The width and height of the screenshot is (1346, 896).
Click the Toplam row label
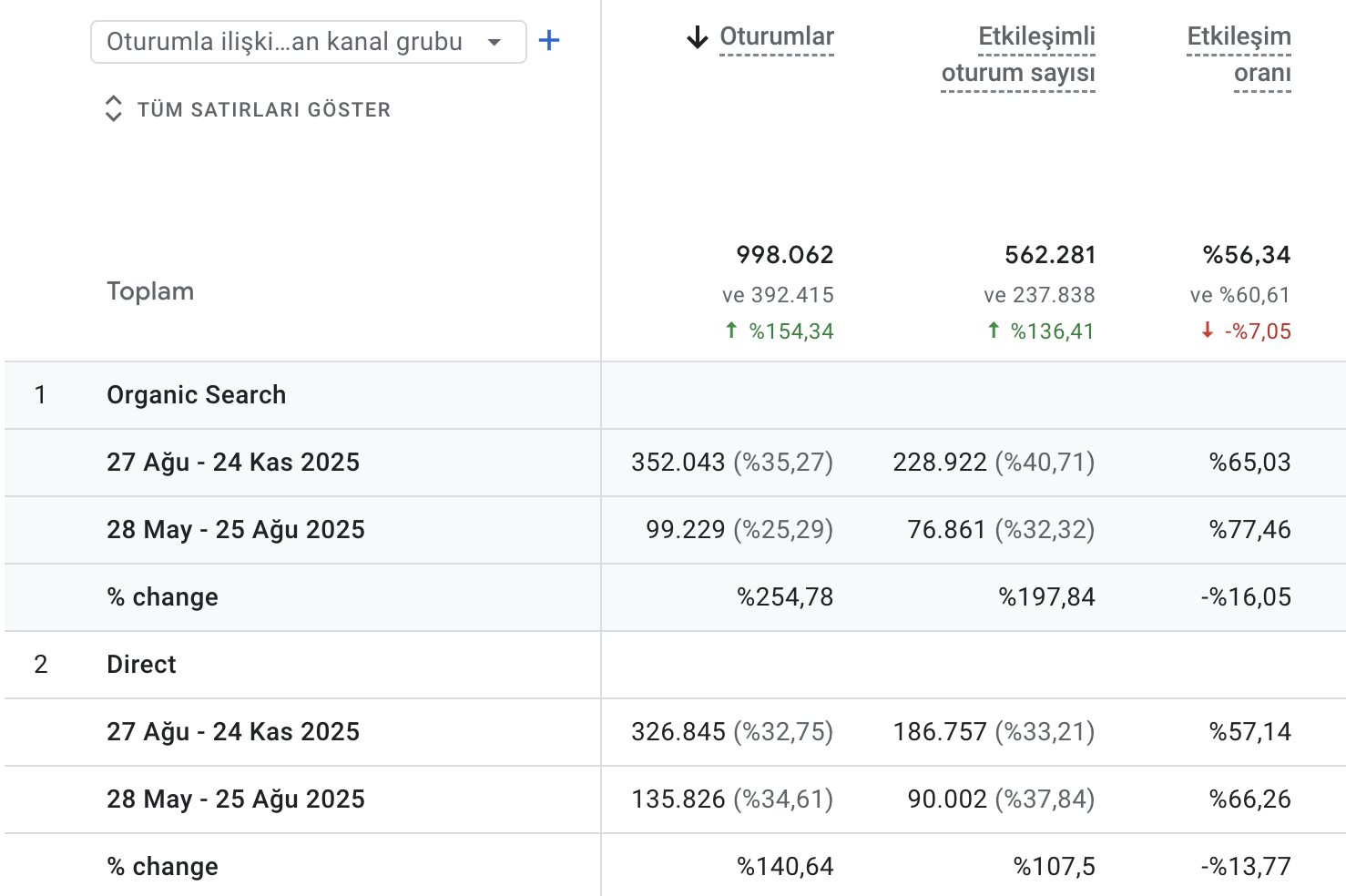[x=150, y=291]
